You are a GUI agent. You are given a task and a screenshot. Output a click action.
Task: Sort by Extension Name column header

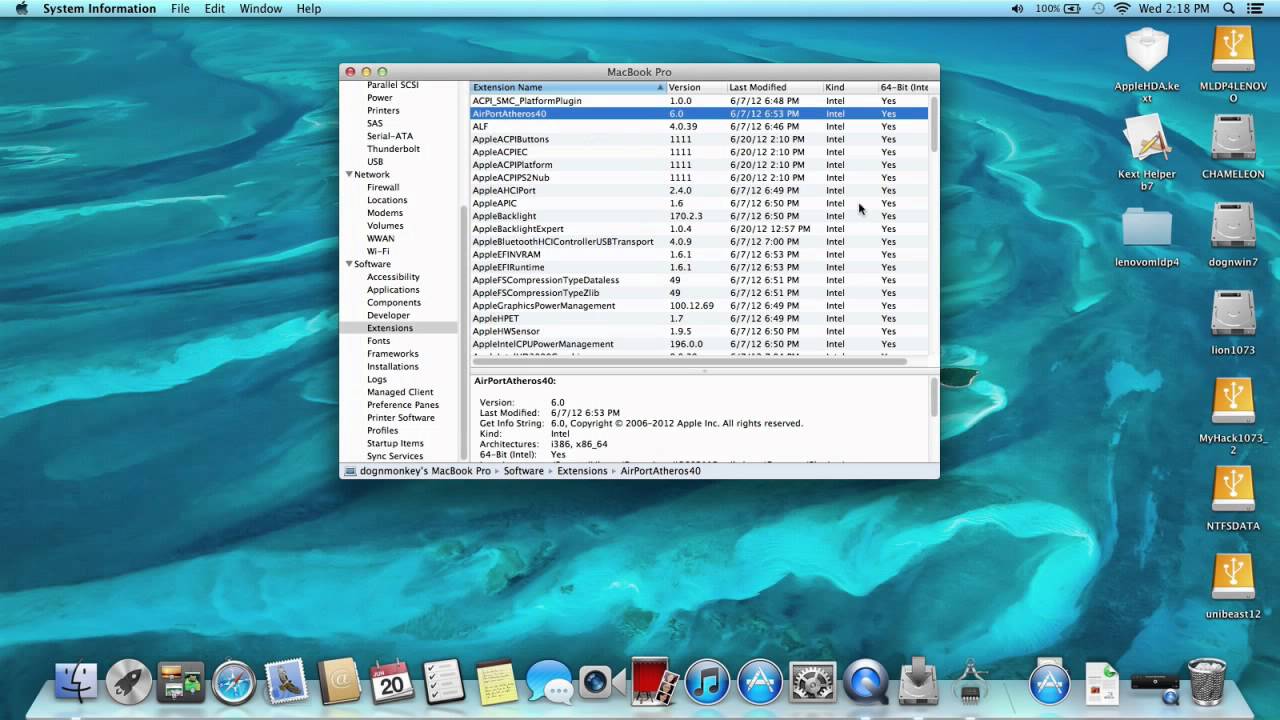coord(567,87)
